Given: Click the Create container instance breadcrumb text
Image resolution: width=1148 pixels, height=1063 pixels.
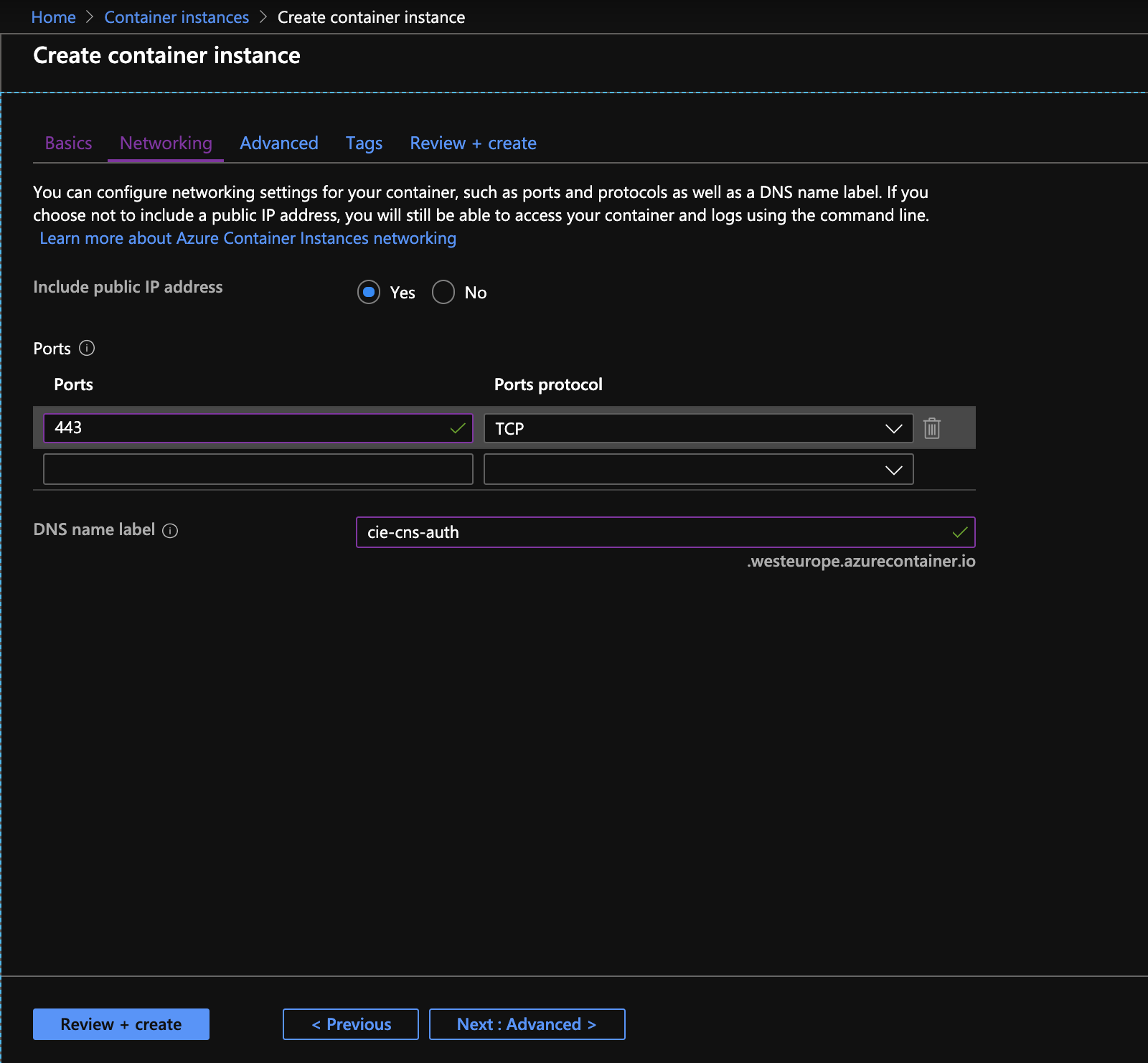Looking at the screenshot, I should [371, 17].
